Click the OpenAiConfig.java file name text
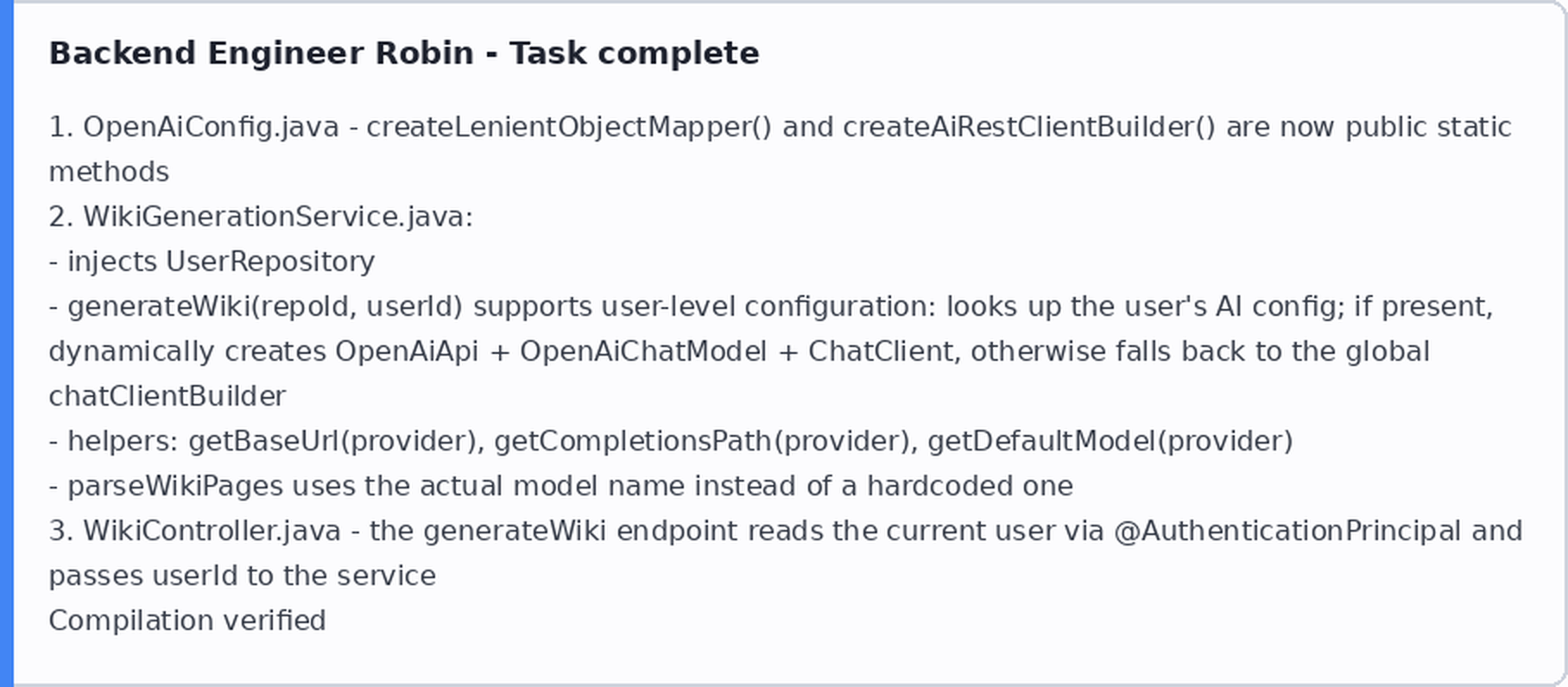The height and width of the screenshot is (687, 1568). tap(211, 127)
